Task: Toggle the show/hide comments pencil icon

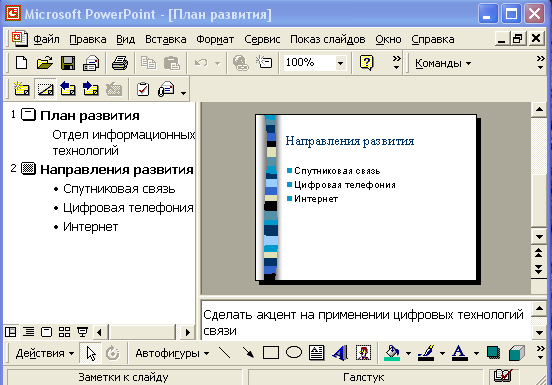Action: [x=45, y=89]
